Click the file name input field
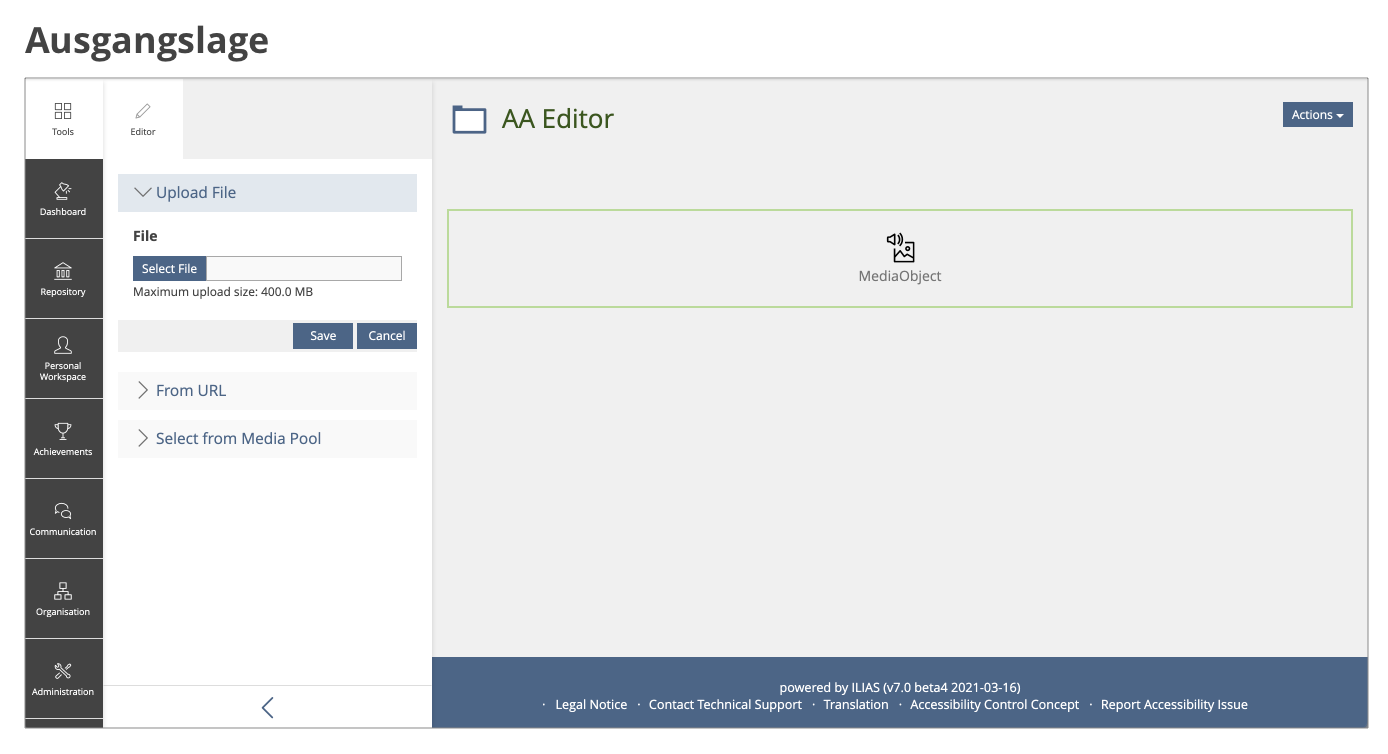 coord(304,268)
